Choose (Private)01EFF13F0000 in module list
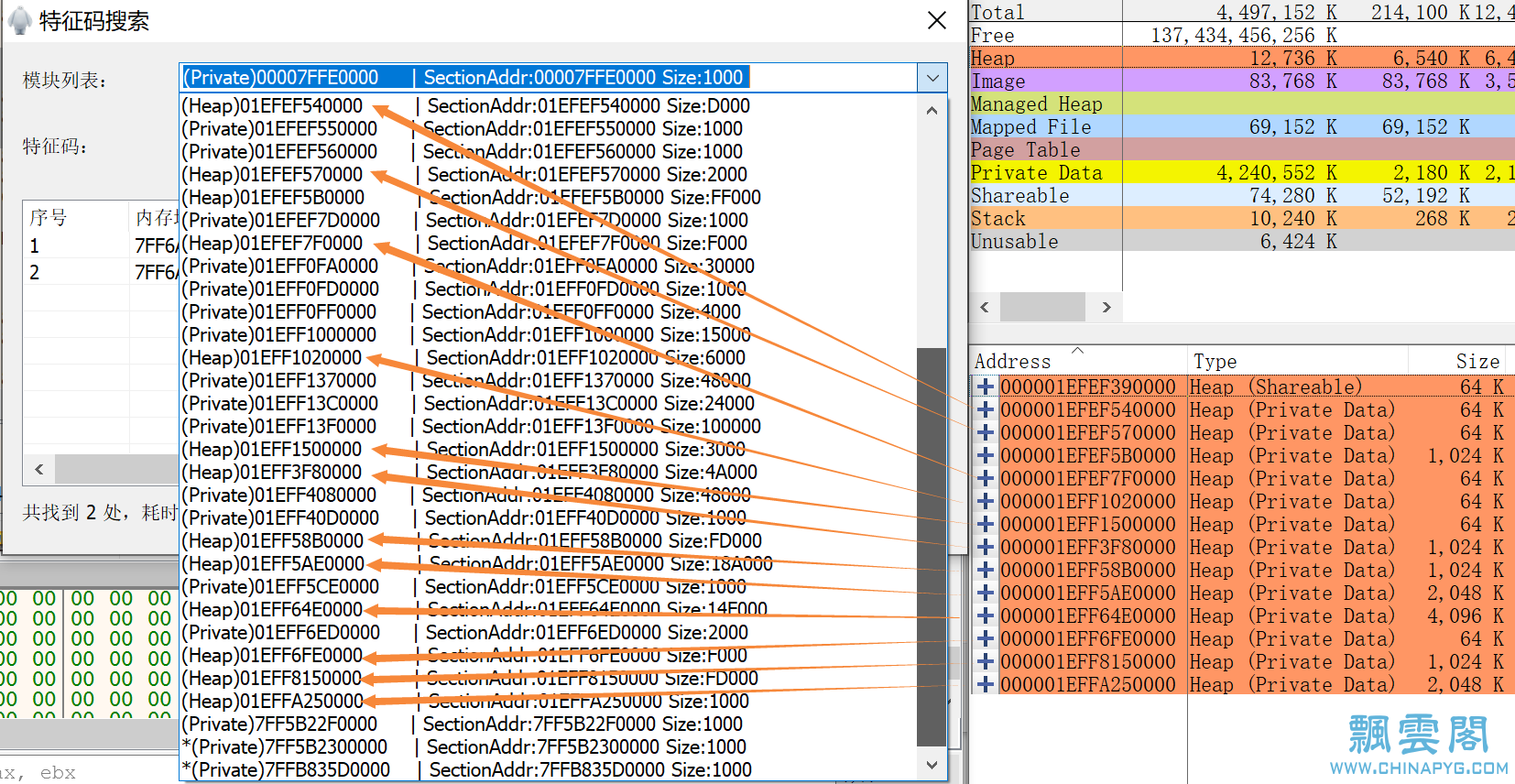The height and width of the screenshot is (784, 1515). pyautogui.click(x=548, y=426)
